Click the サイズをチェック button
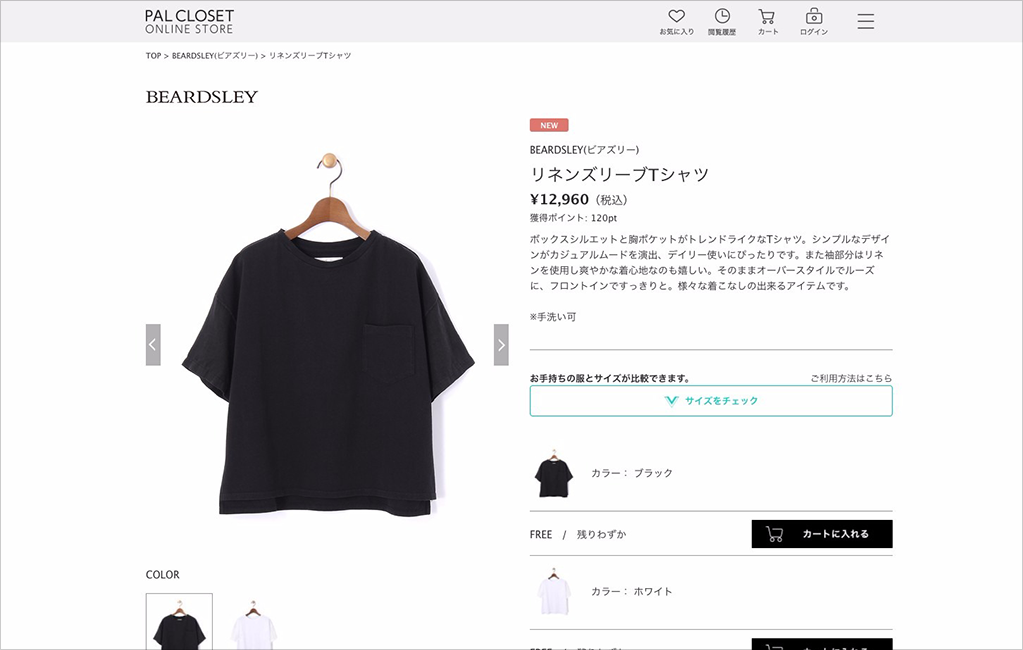The height and width of the screenshot is (650, 1023). pyautogui.click(x=710, y=401)
